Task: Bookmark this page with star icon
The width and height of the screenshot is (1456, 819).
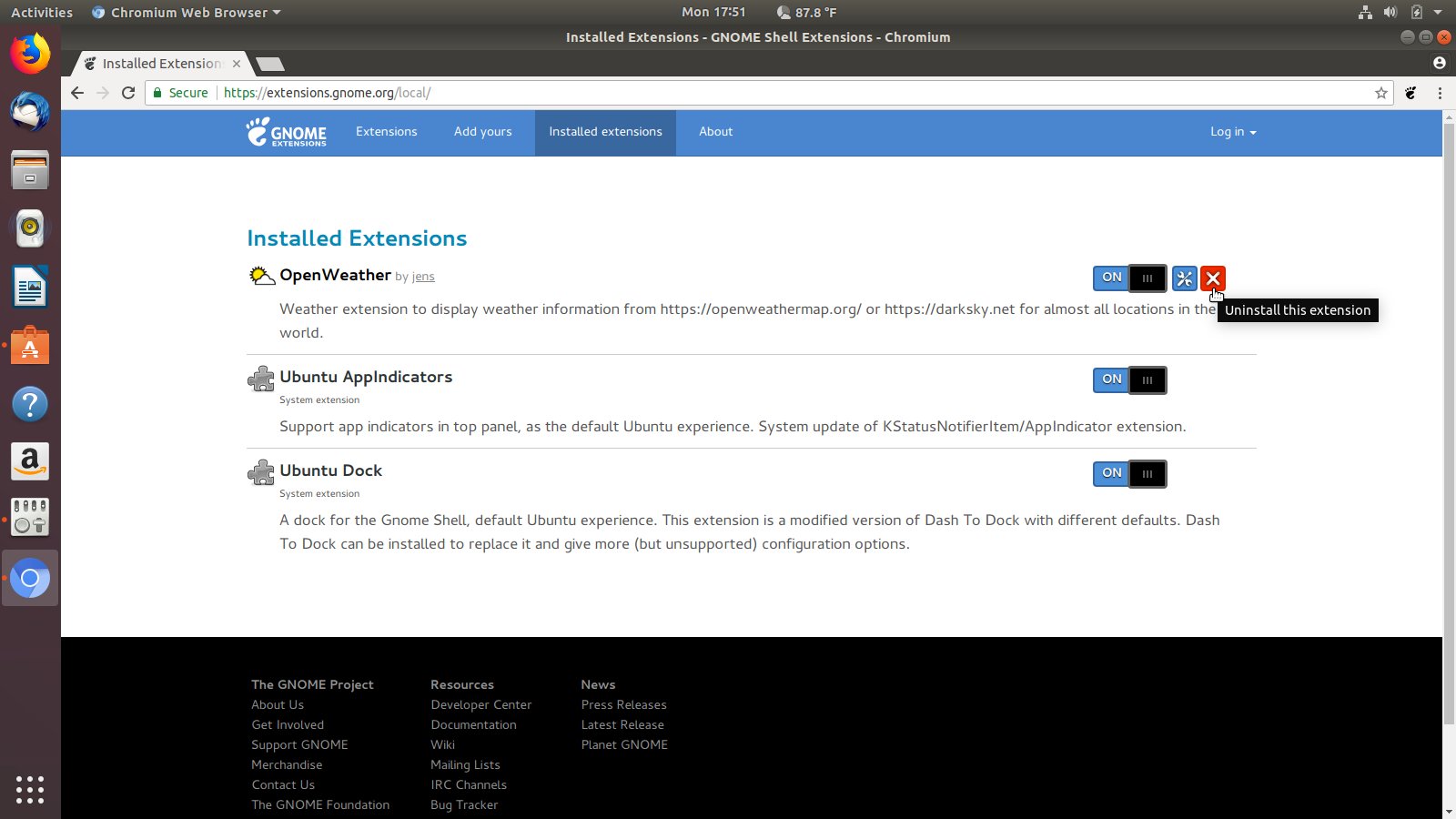Action: click(x=1380, y=93)
